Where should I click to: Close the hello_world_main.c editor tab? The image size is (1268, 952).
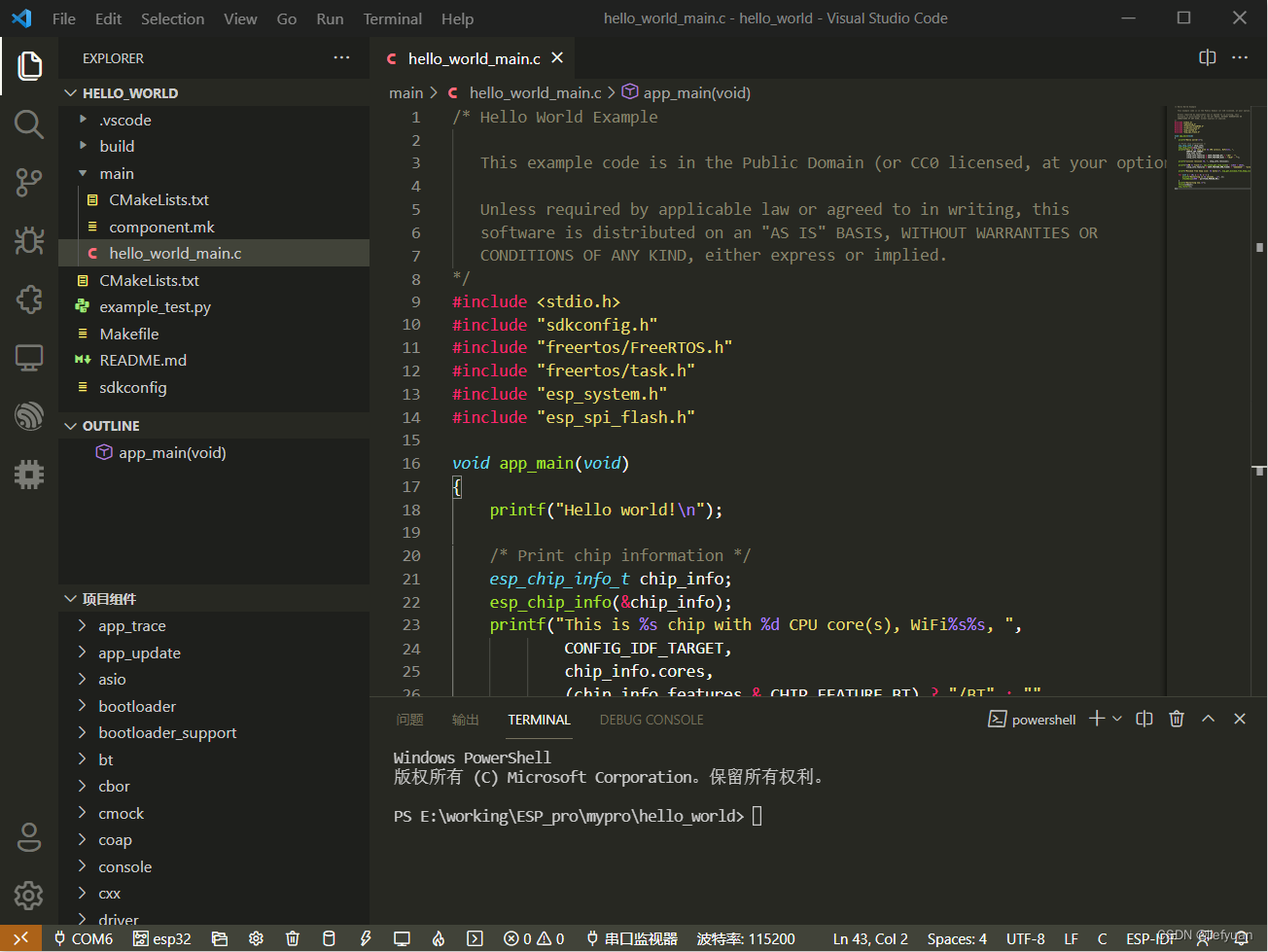557,57
